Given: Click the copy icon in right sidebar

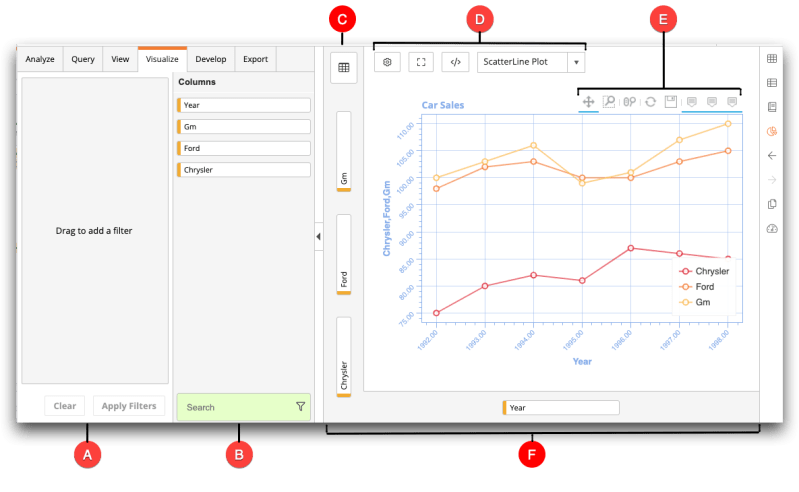Looking at the screenshot, I should coord(771,204).
